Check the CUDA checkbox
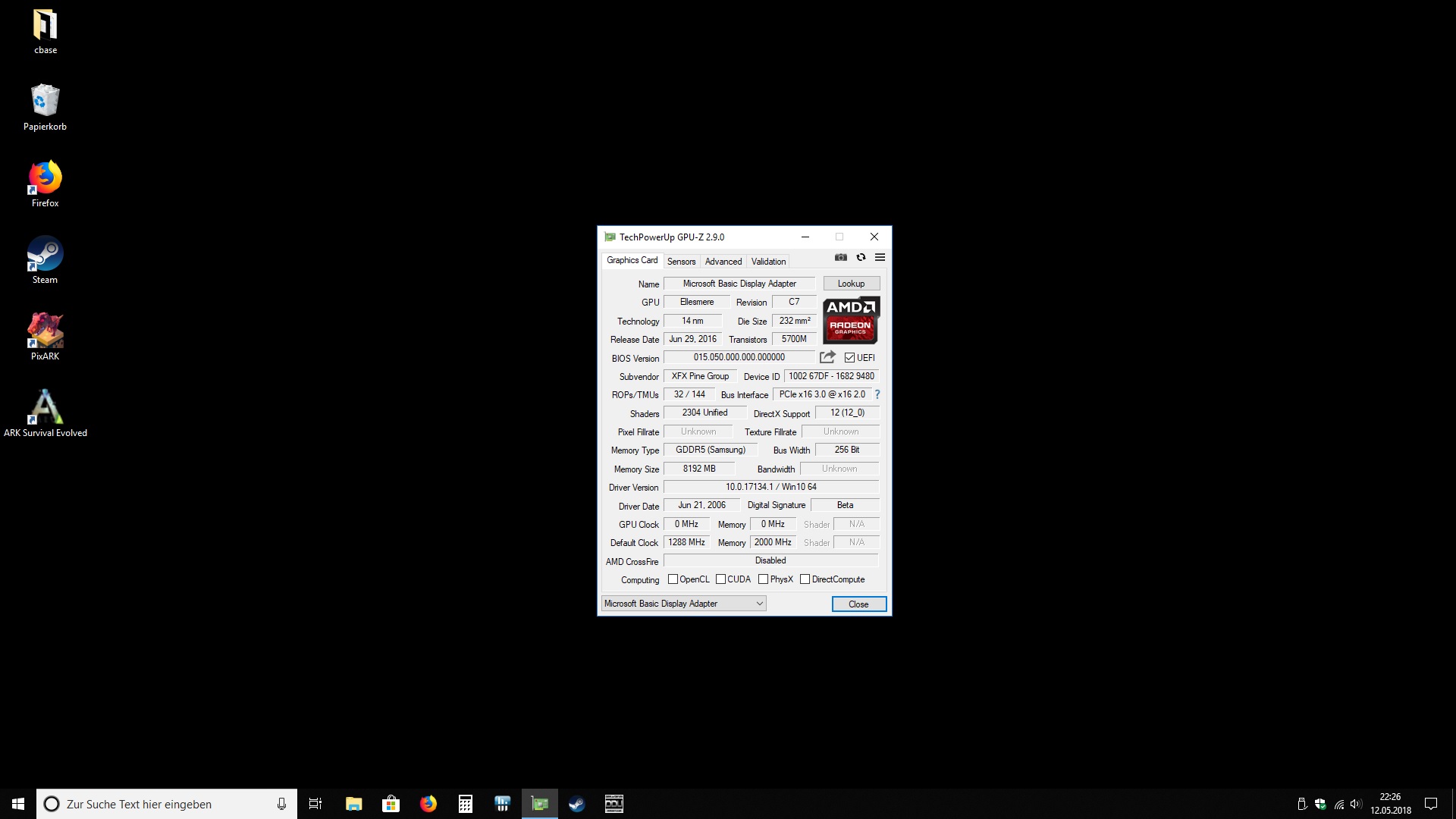Image resolution: width=1456 pixels, height=819 pixels. pos(720,579)
